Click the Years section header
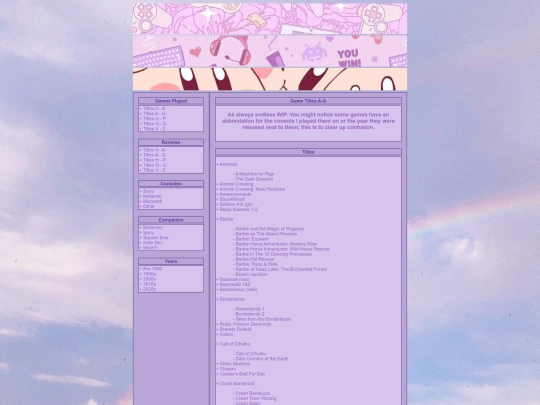The width and height of the screenshot is (540, 405). click(171, 261)
